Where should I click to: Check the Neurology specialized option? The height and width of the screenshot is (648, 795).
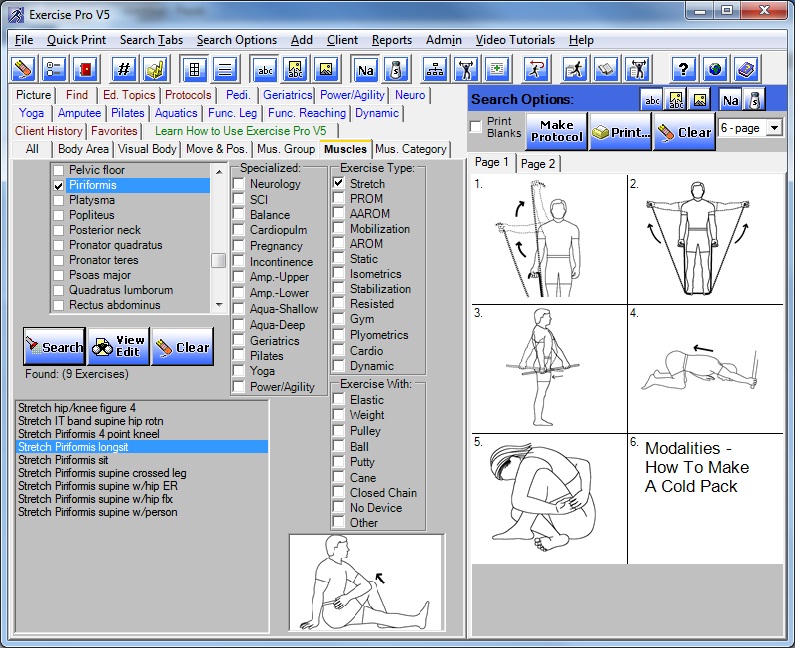point(238,184)
